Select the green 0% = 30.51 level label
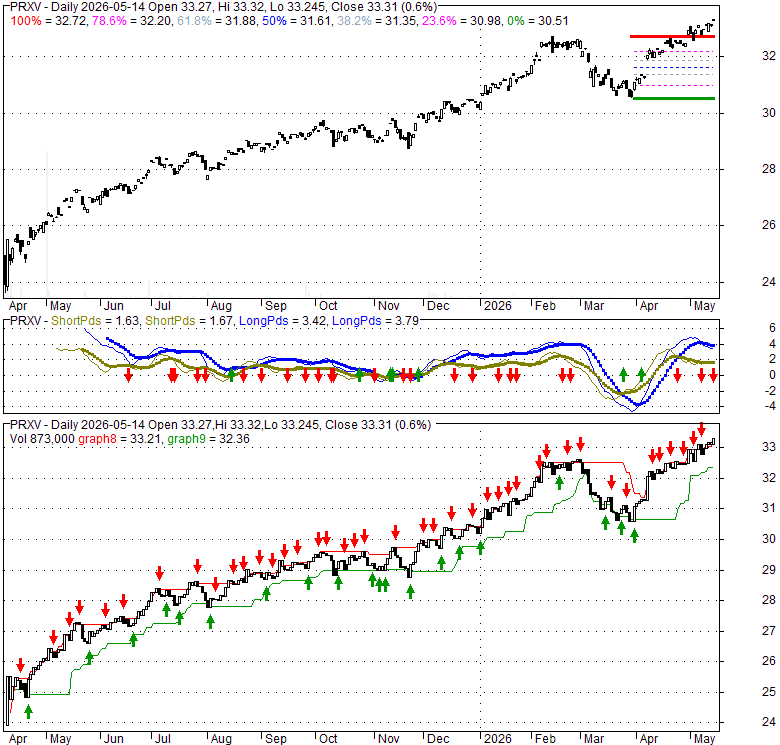 pos(538,21)
